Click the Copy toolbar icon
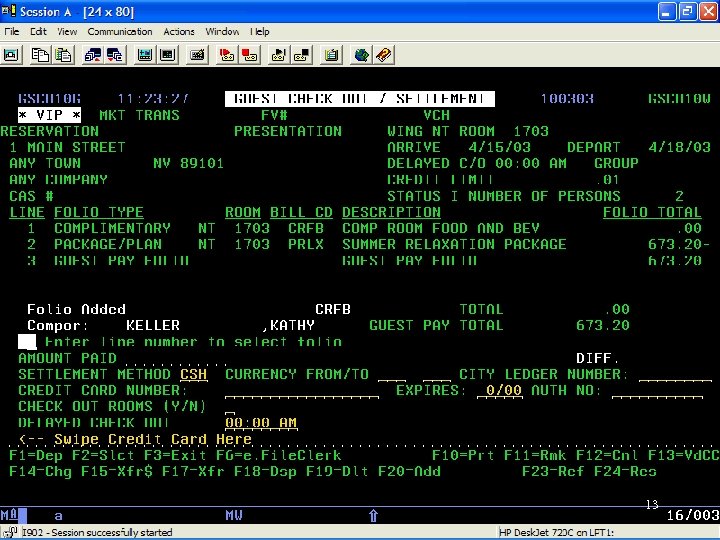This screenshot has width=720, height=540. [x=40, y=55]
